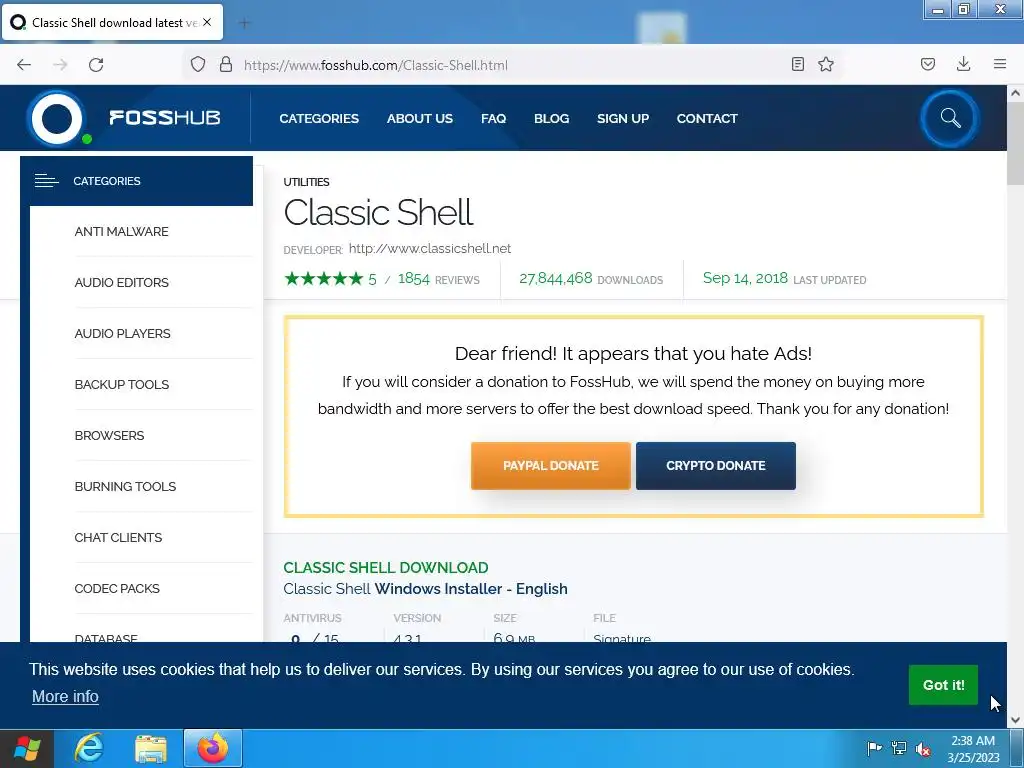1024x768 pixels.
Task: Open CONTACT in the top navigation
Action: 707,118
